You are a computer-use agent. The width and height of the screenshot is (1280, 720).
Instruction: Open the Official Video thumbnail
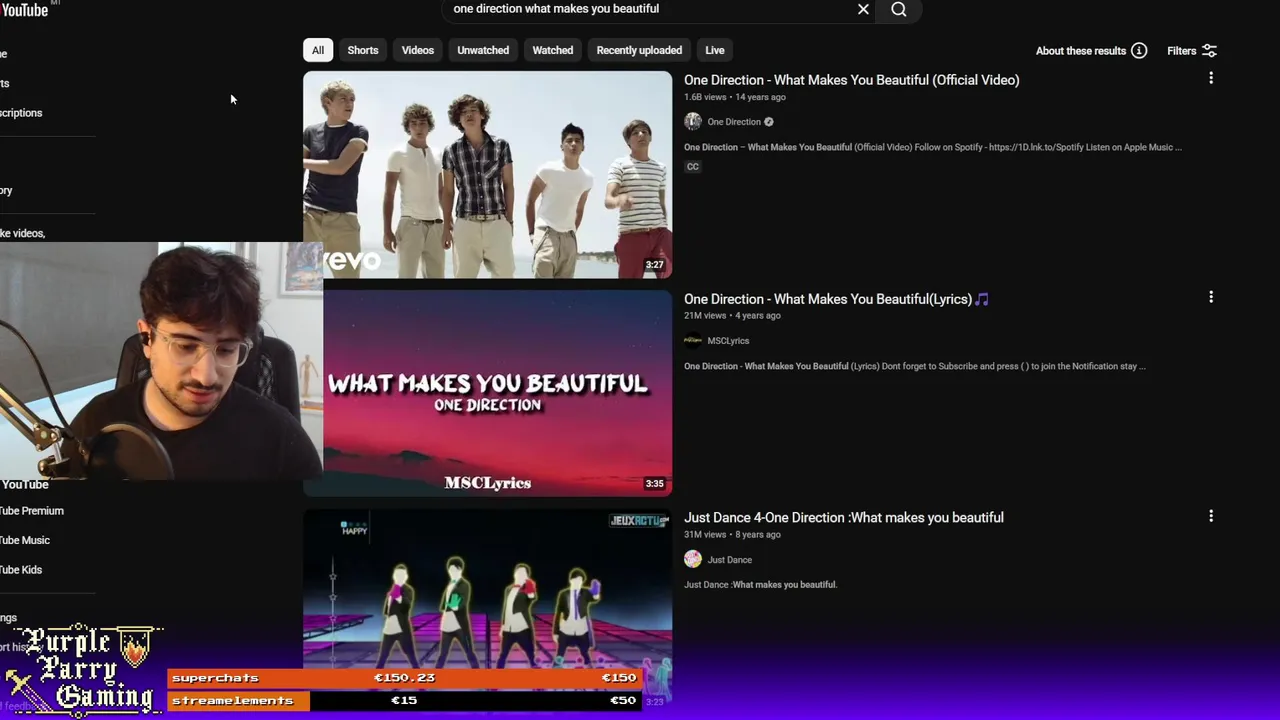(488, 175)
